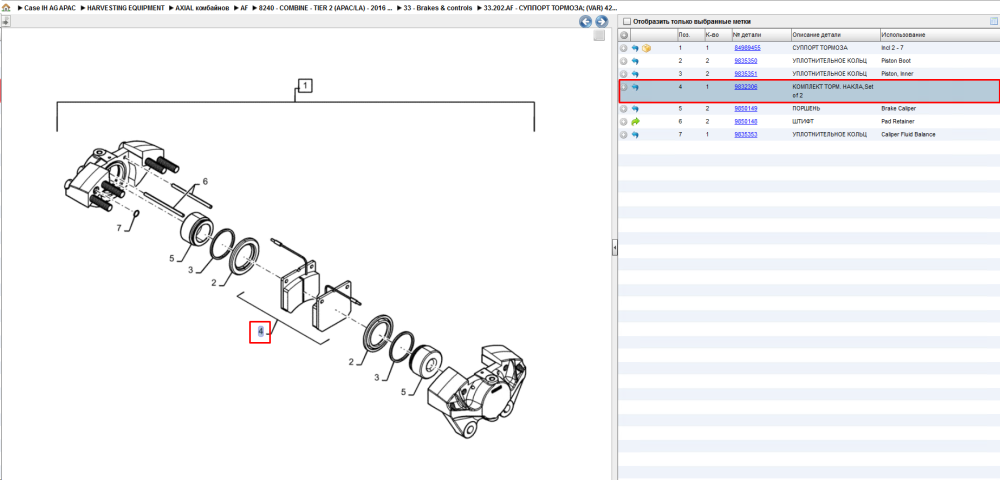
Task: Select 'СУППОРТ ТОРМОЗА' description cell
Action: coord(820,48)
